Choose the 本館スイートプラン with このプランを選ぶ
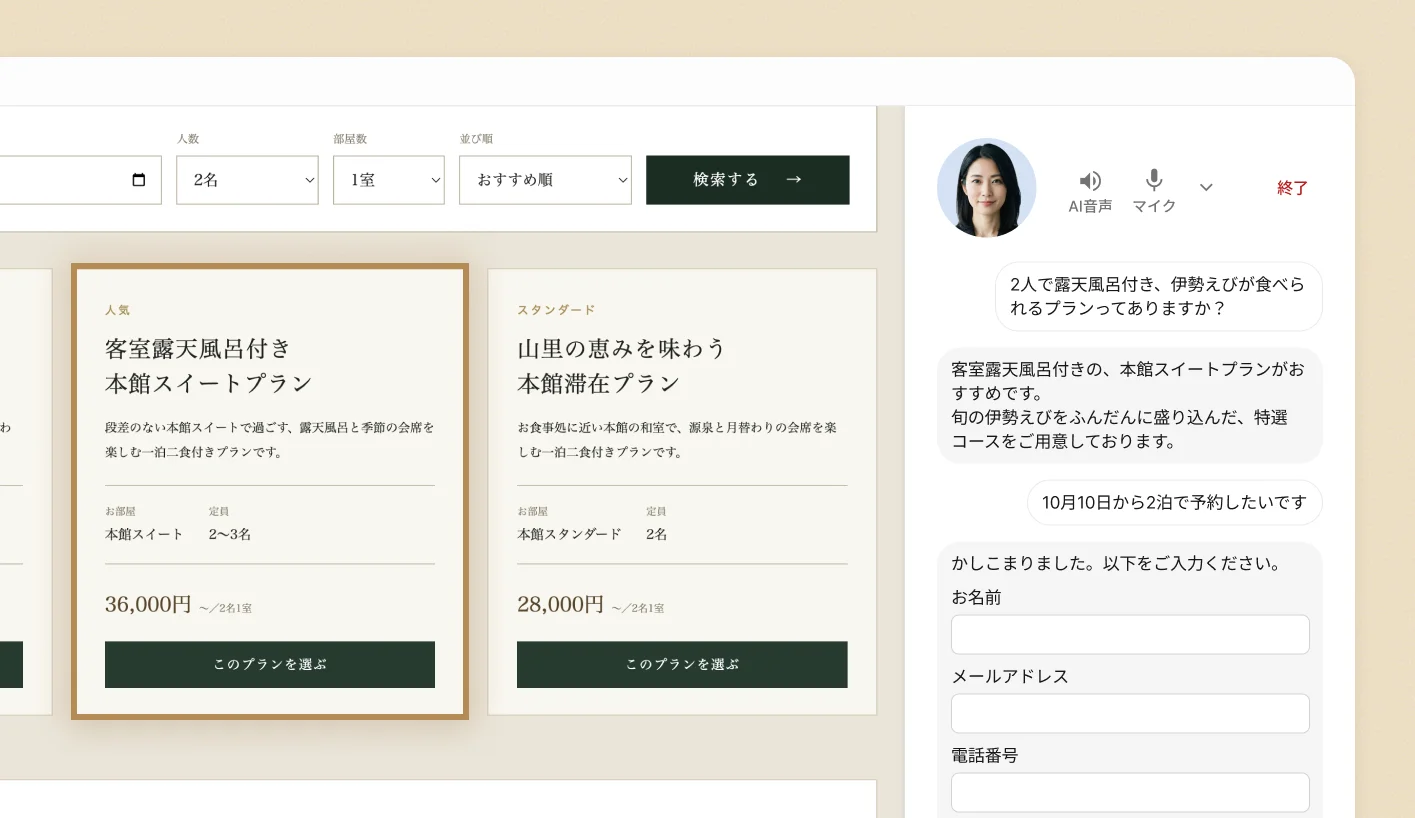Image resolution: width=1415 pixels, height=818 pixels. 270,664
